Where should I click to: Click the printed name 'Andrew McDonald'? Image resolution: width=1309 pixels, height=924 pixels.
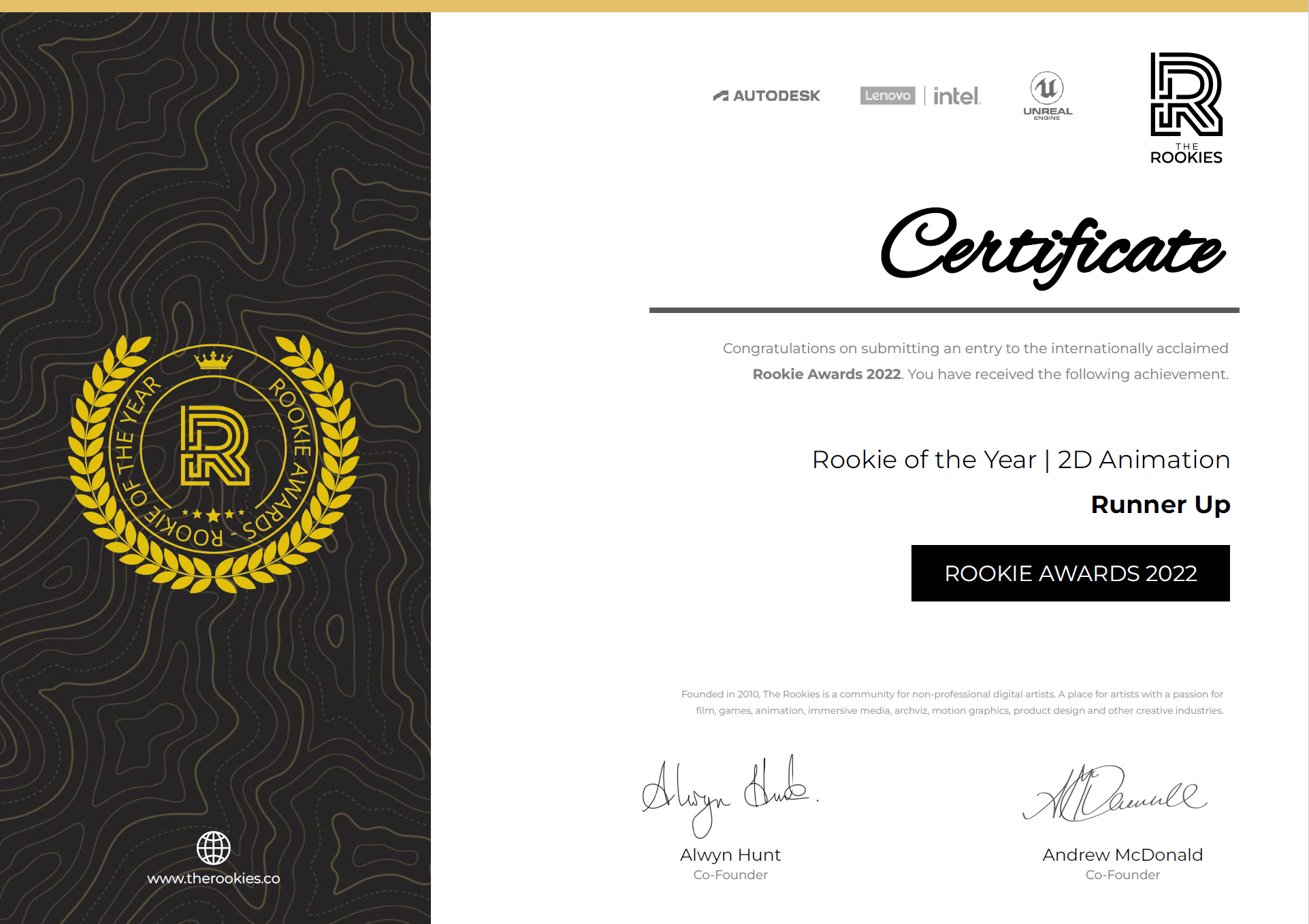coord(1123,855)
